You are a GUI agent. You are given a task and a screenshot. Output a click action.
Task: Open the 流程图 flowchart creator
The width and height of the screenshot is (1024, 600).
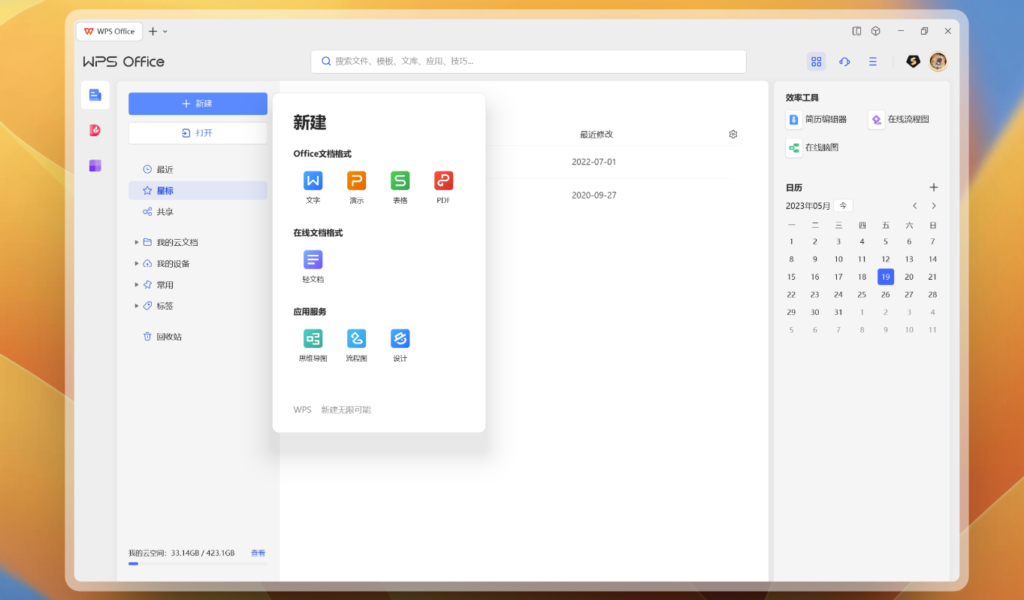point(356,340)
